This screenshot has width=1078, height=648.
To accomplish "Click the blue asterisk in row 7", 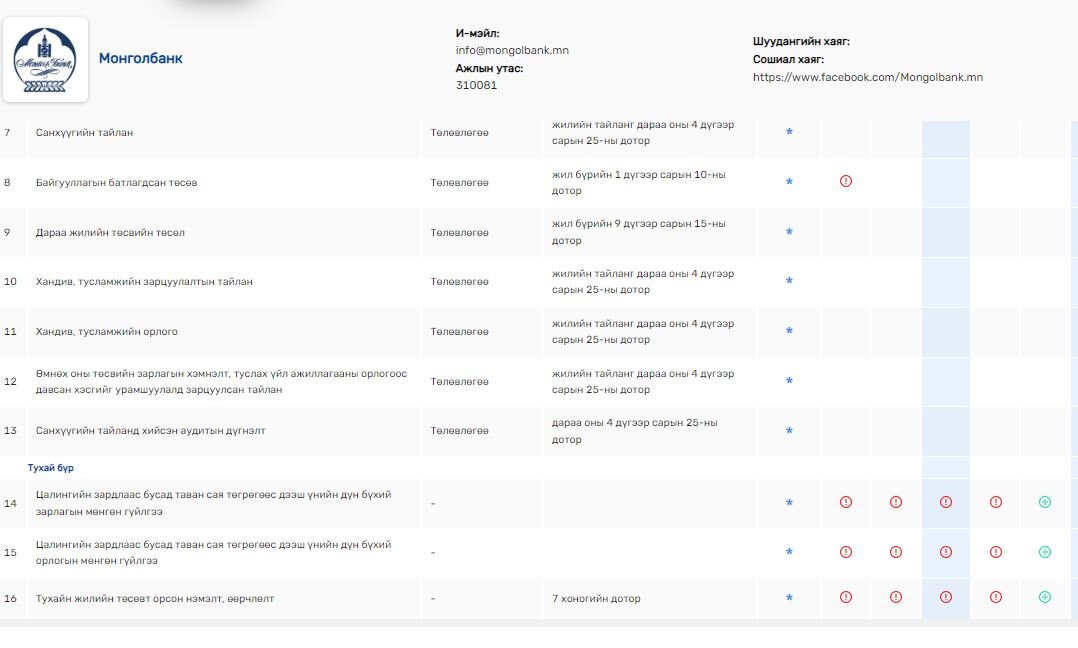I will 789,132.
